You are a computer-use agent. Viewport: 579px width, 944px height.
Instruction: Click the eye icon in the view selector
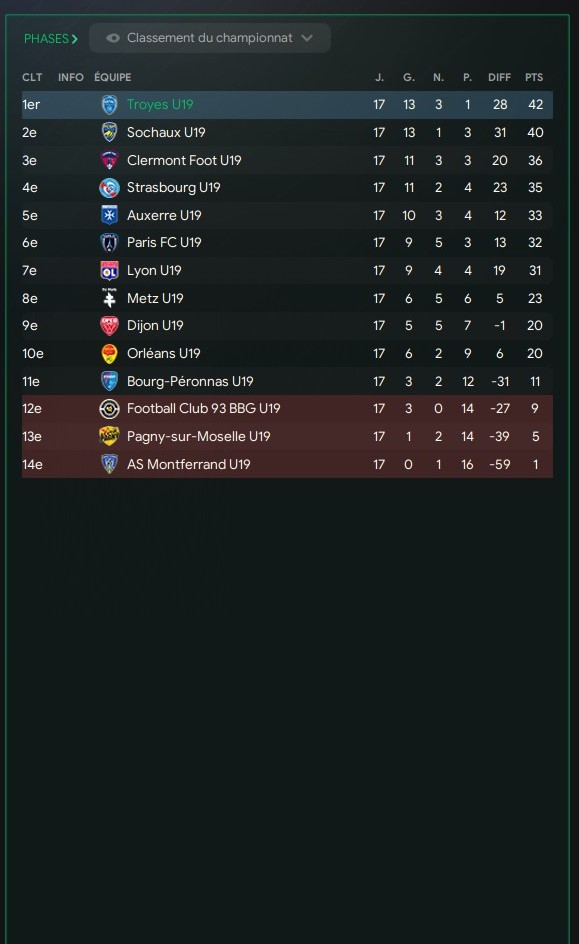(x=113, y=38)
